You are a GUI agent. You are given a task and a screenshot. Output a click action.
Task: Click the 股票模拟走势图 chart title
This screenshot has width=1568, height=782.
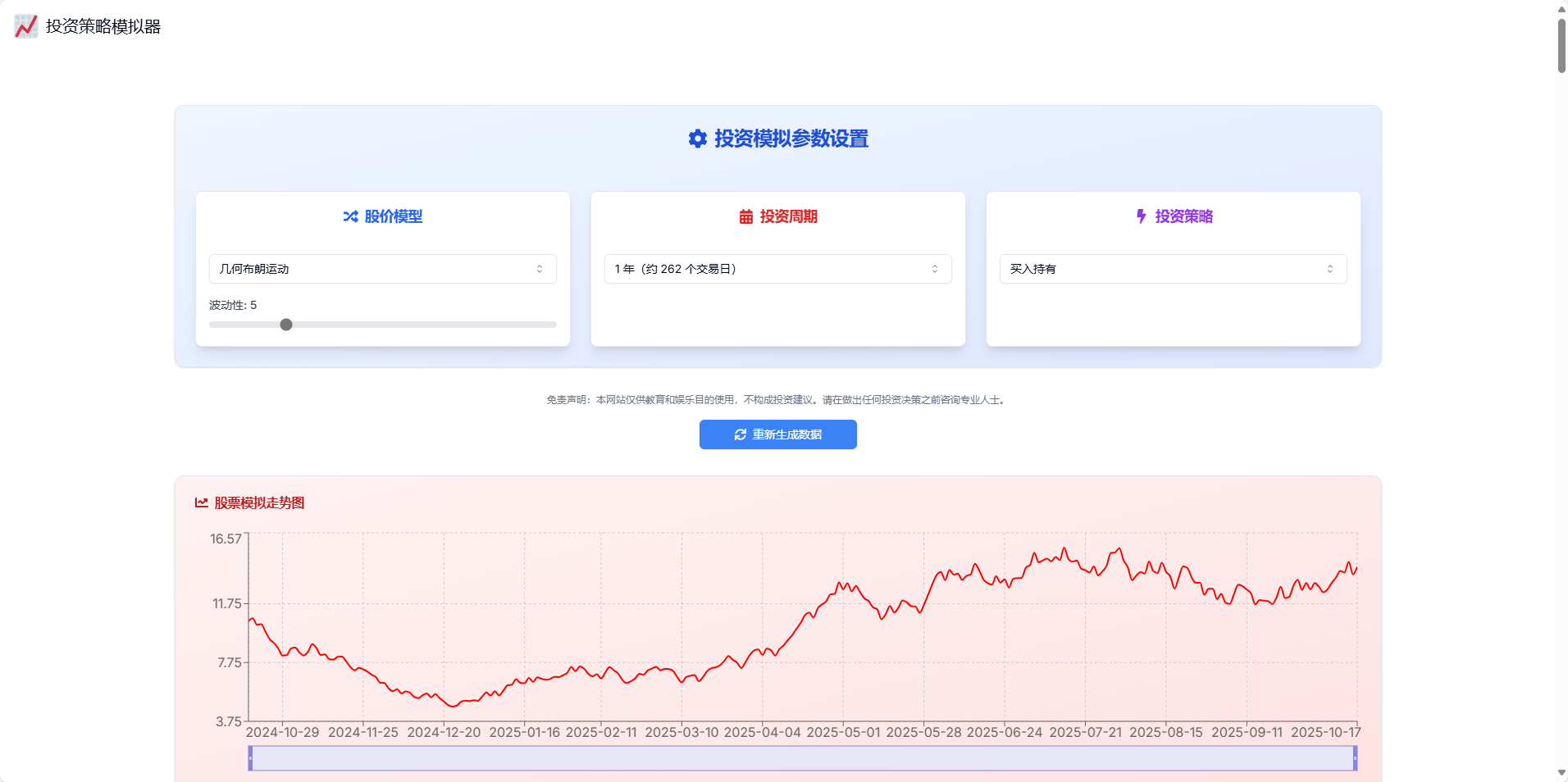click(x=259, y=502)
